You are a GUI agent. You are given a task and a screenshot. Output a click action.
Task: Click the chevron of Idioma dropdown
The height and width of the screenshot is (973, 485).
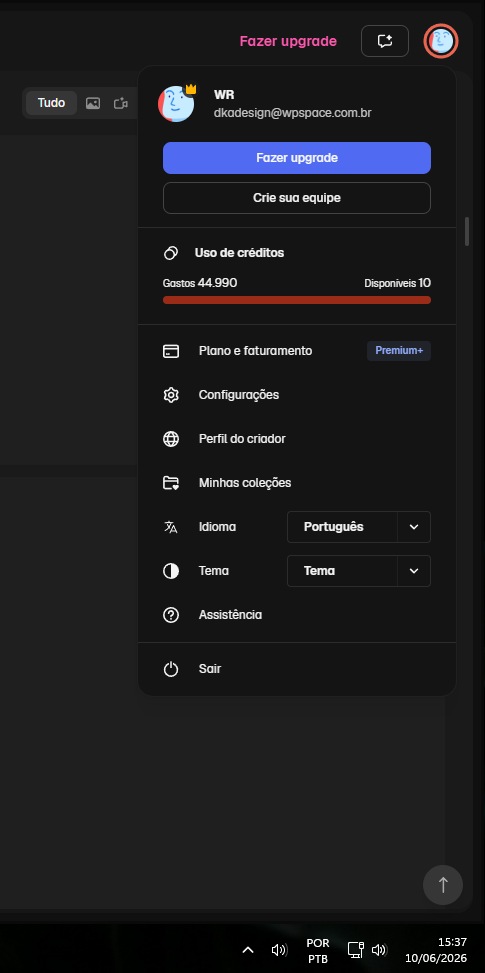(414, 527)
